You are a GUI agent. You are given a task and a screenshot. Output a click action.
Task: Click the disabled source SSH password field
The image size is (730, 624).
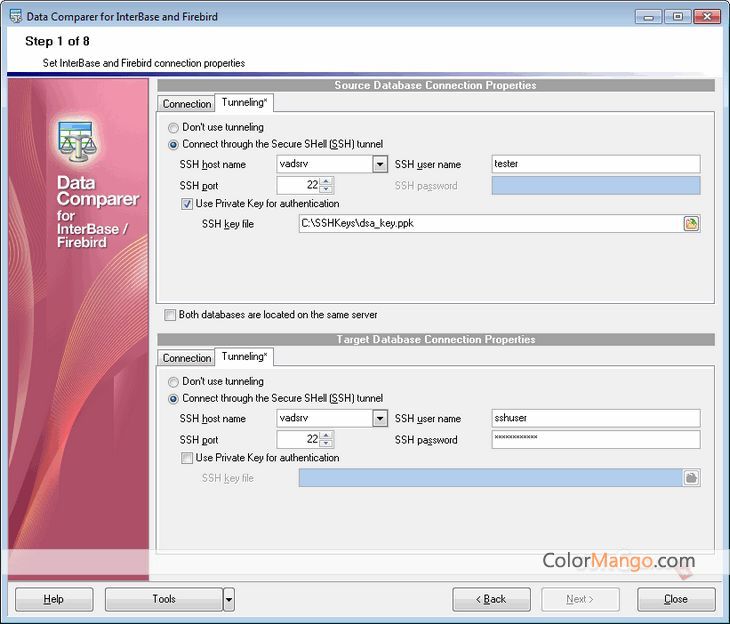[x=596, y=185]
